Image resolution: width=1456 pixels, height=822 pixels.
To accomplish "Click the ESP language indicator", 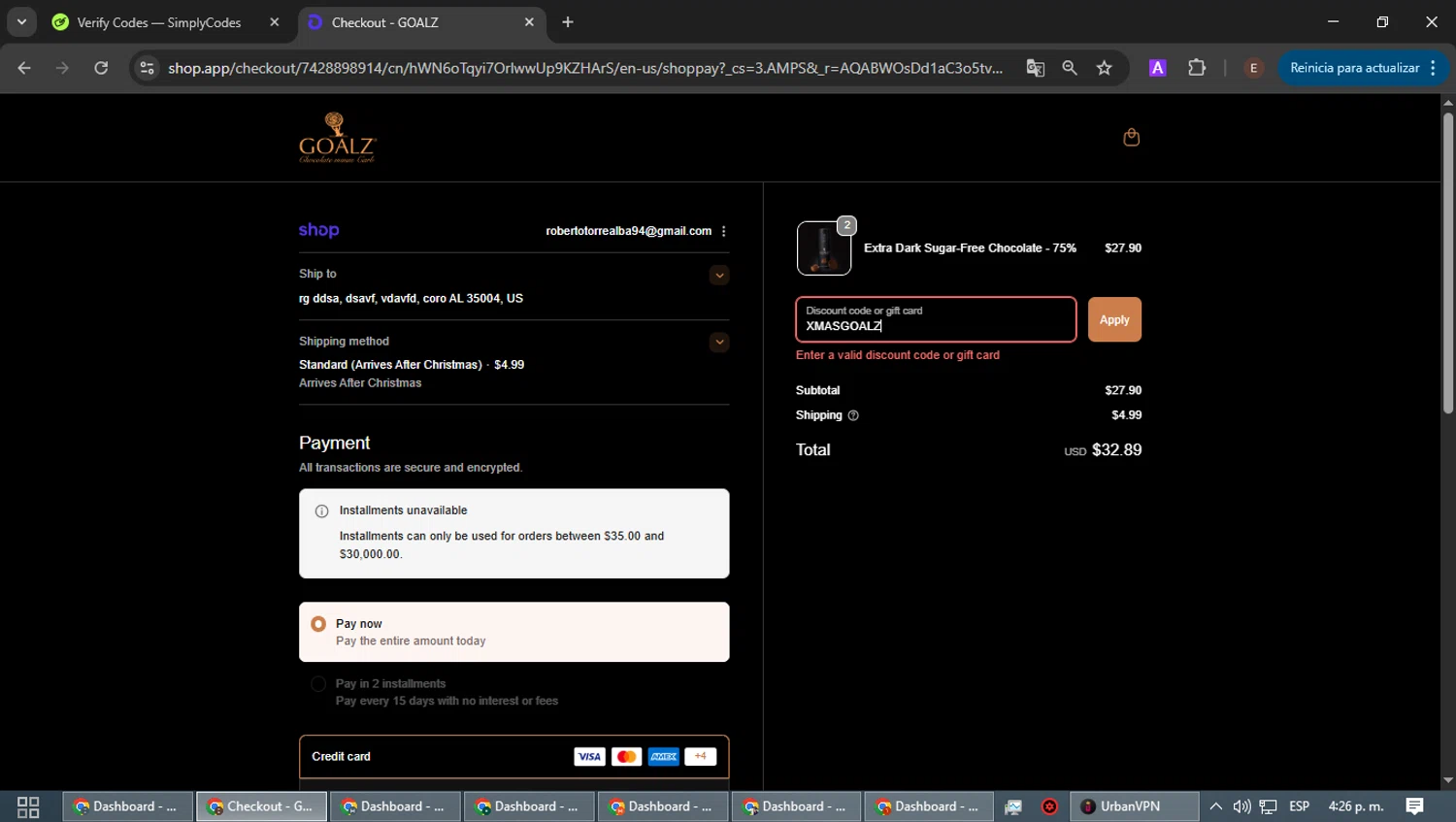I will point(1299,806).
